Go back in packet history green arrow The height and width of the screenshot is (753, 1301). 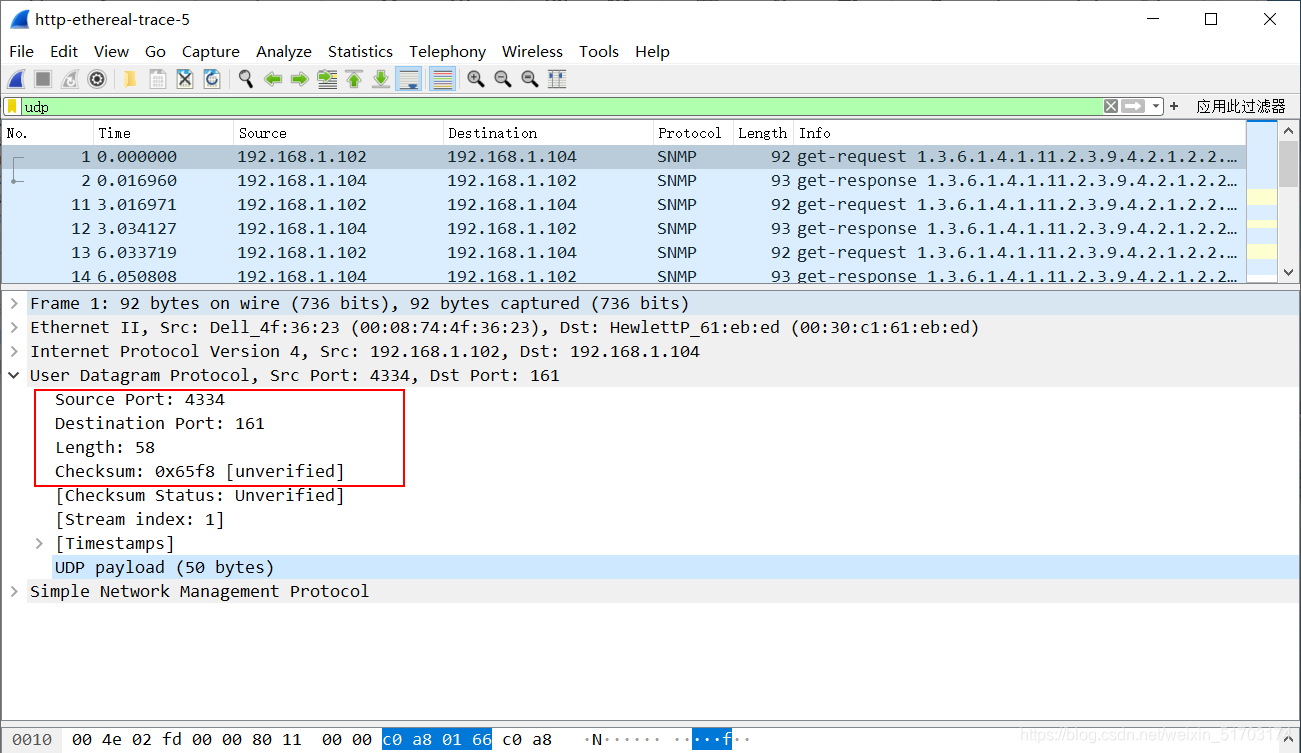(272, 79)
